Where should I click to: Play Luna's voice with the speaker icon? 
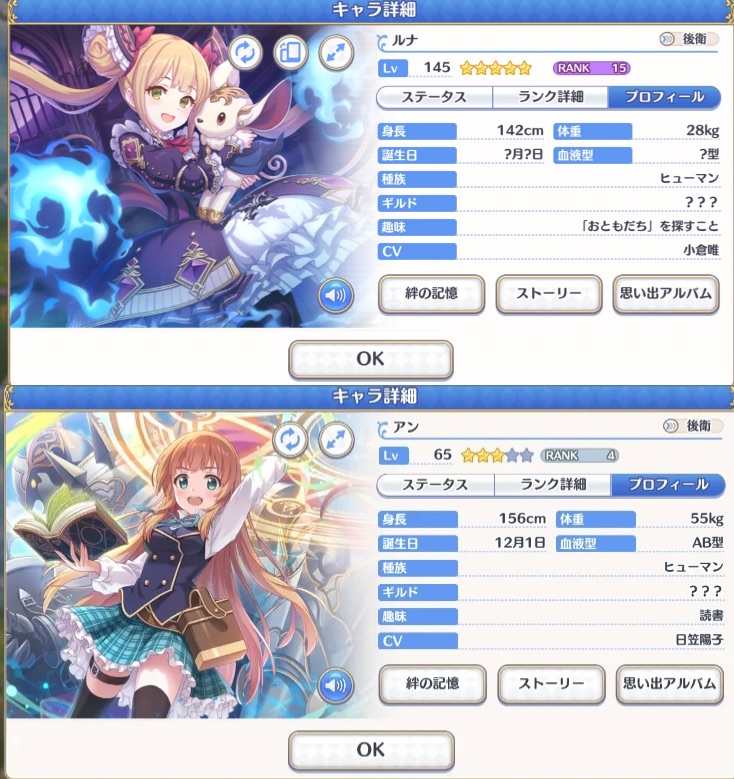(x=336, y=296)
